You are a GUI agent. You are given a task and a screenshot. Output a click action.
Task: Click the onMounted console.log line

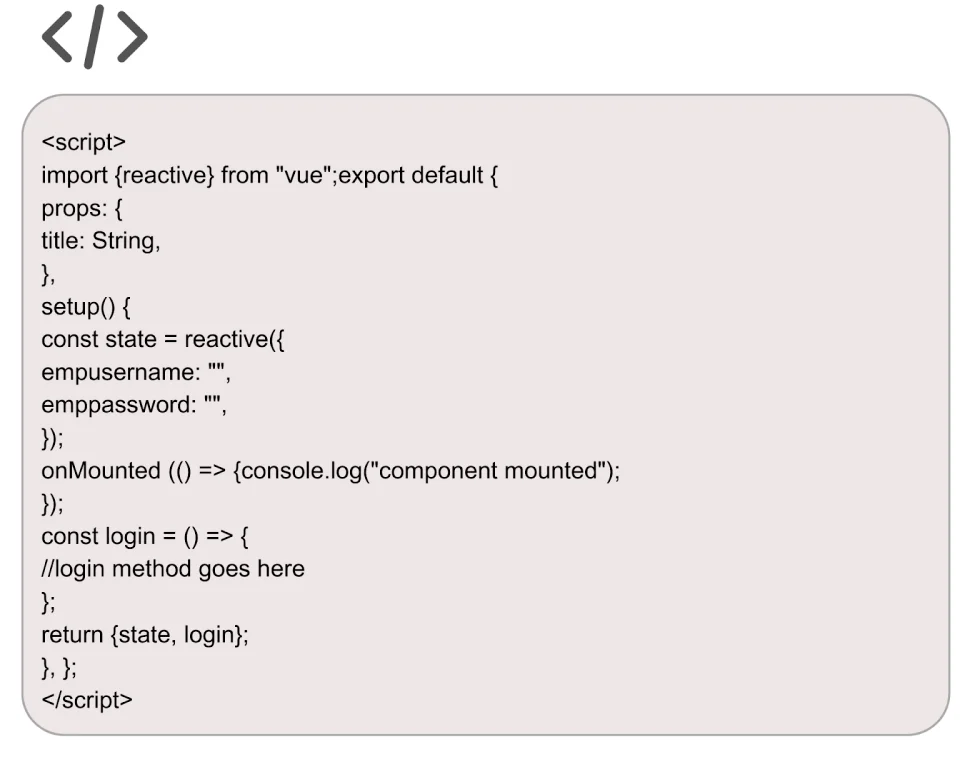[x=330, y=470]
